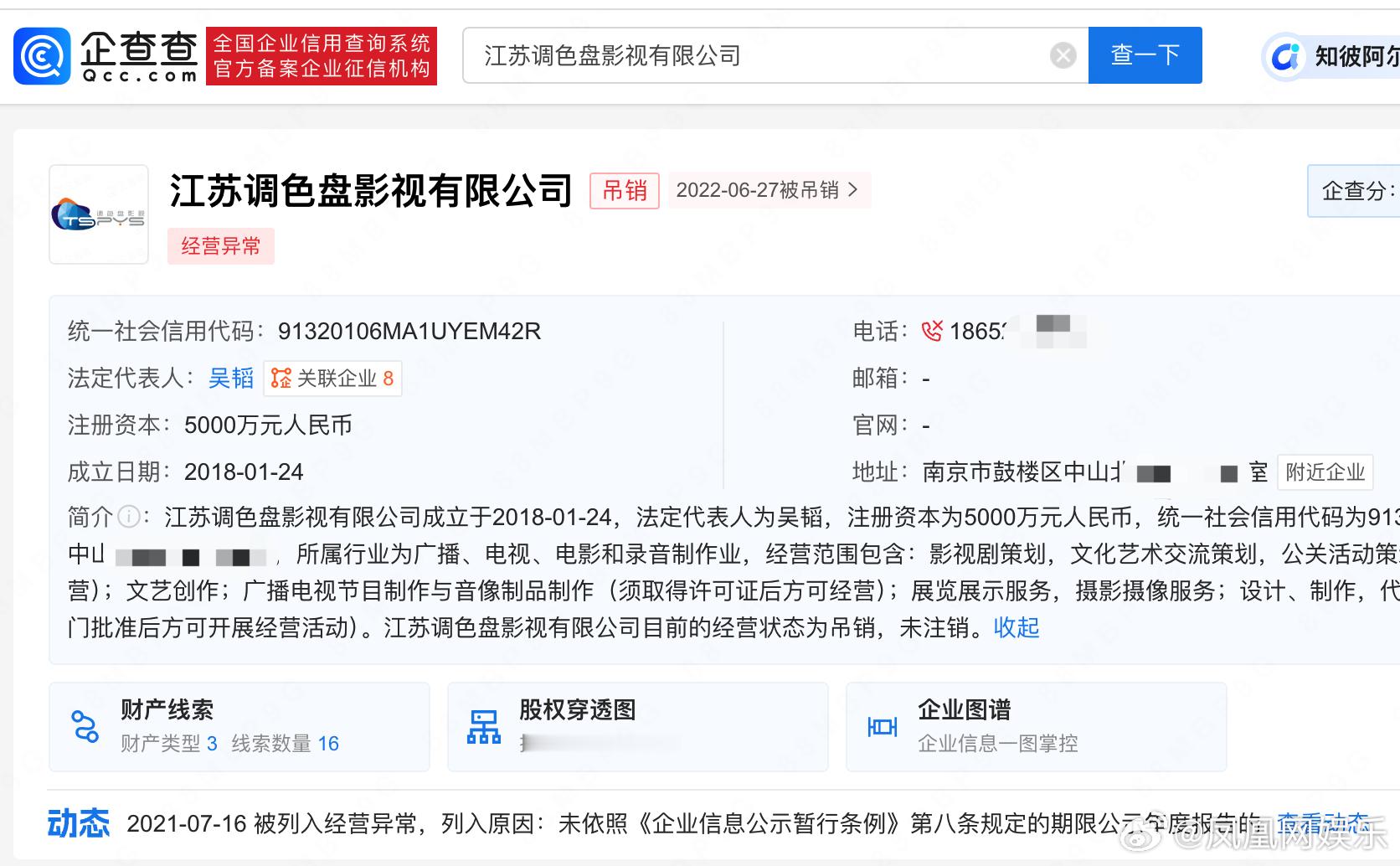
Task: Click the 股权穿透图 hierarchy icon
Action: [484, 727]
